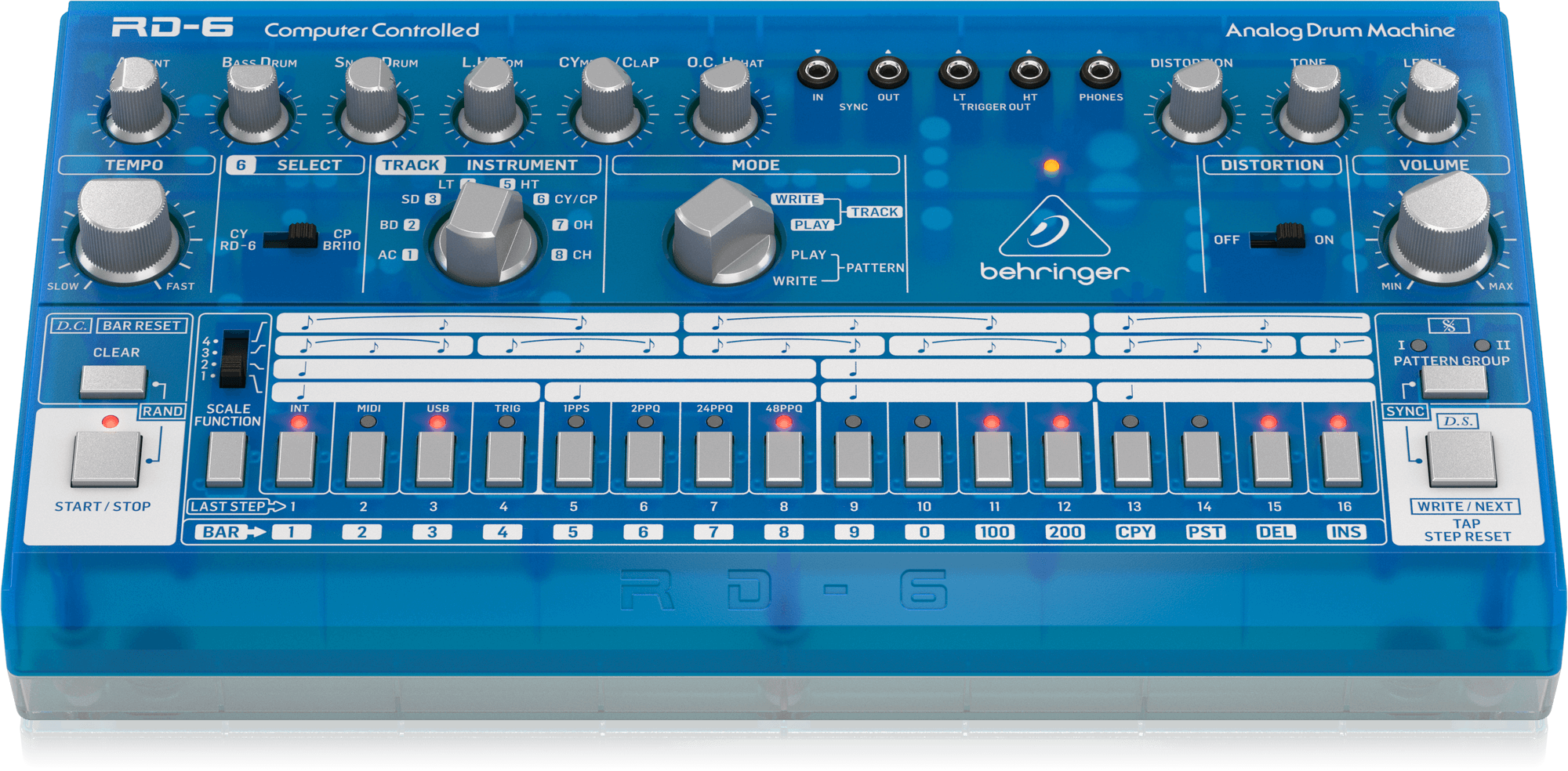Viewport: 1568px width, 771px height.
Task: Click the Phones jack
Action: coord(1099,73)
